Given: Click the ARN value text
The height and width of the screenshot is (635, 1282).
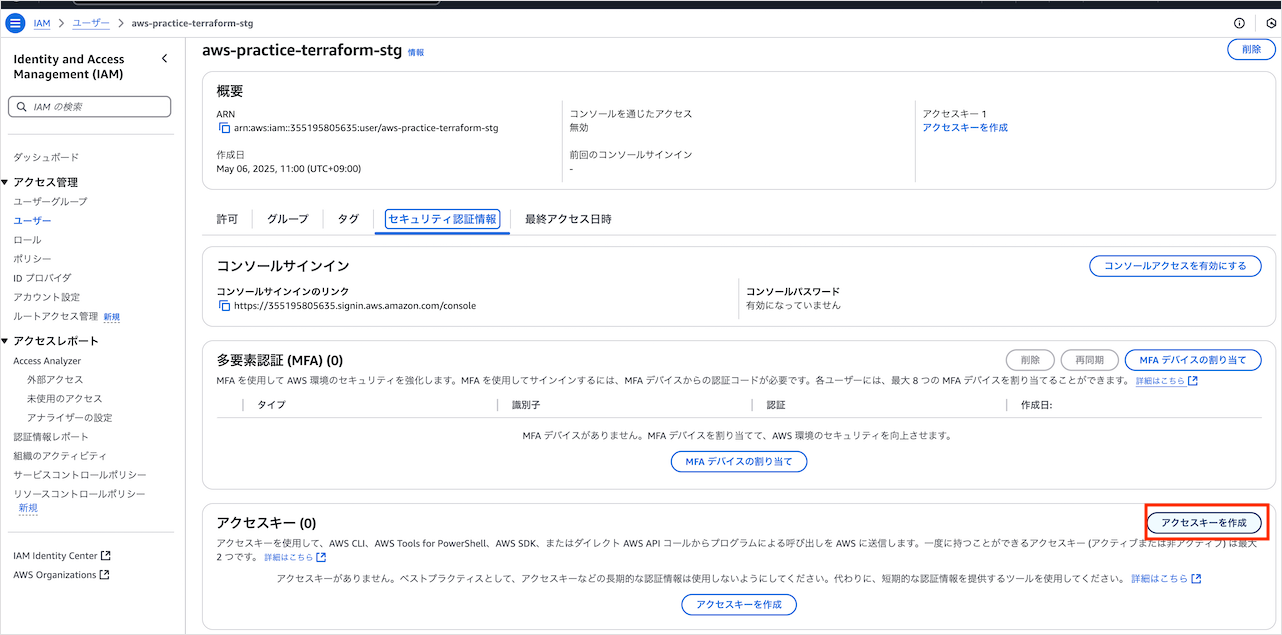Looking at the screenshot, I should pyautogui.click(x=366, y=128).
